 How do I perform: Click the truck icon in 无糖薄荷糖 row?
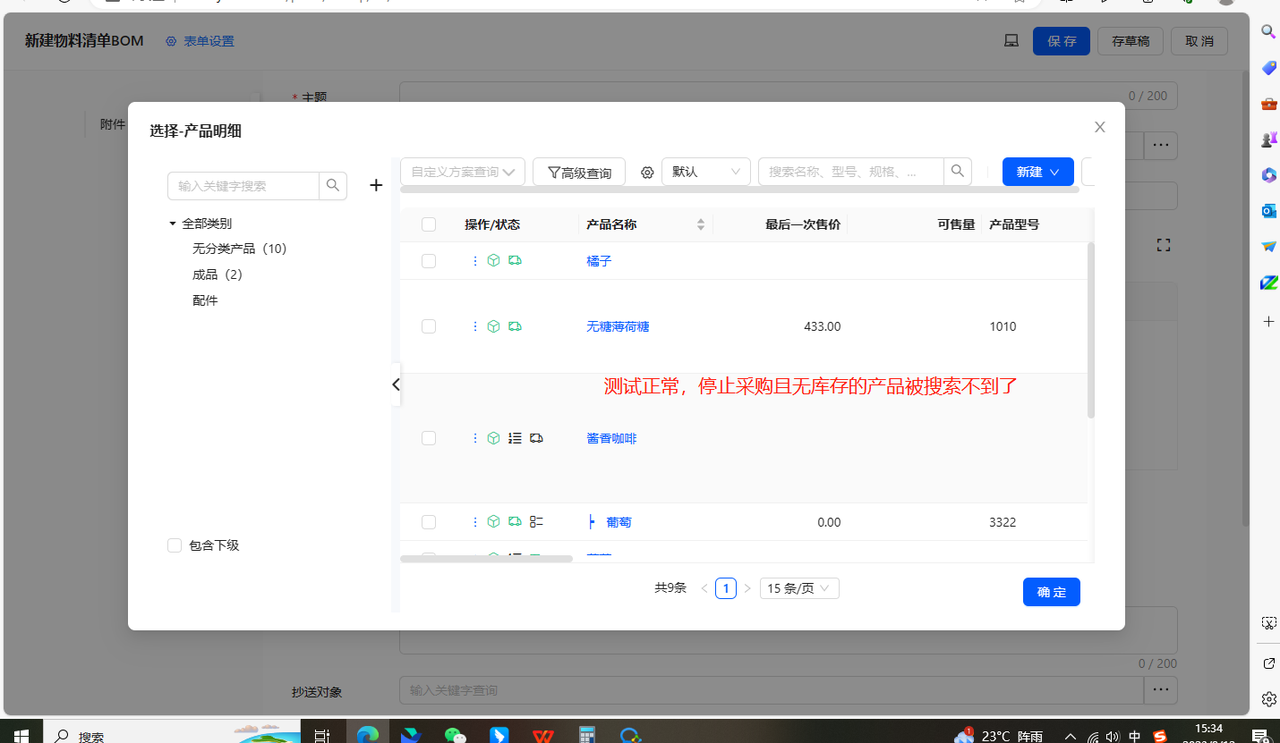pos(515,327)
